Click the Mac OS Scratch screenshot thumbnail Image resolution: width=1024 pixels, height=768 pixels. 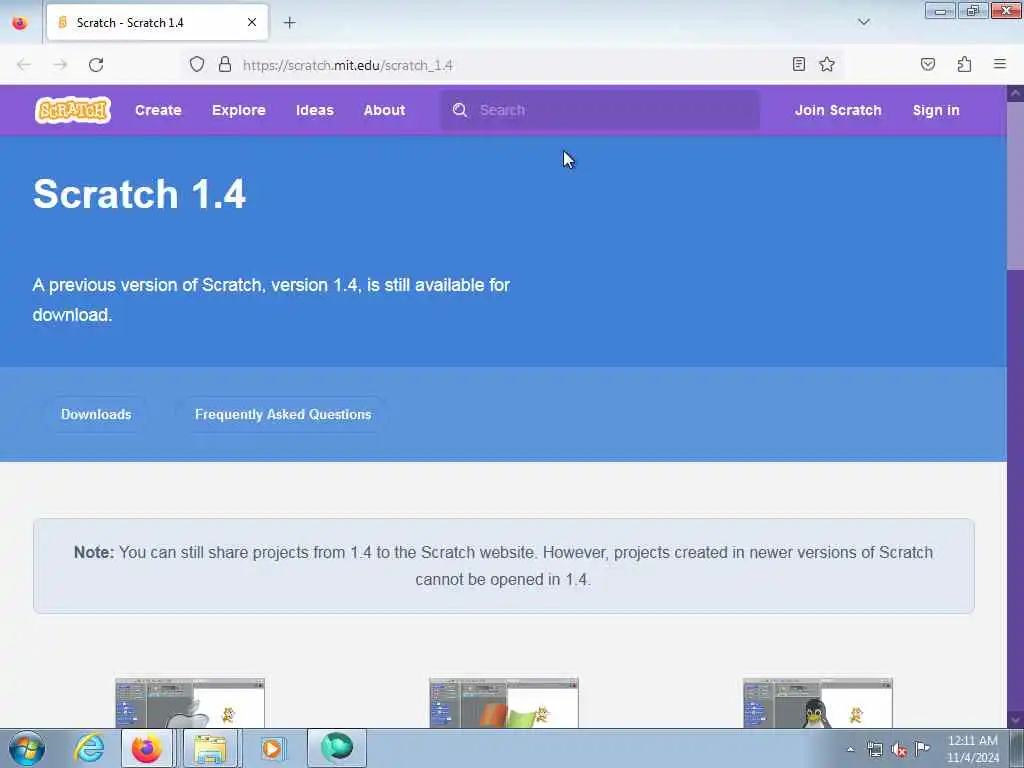pos(190,703)
